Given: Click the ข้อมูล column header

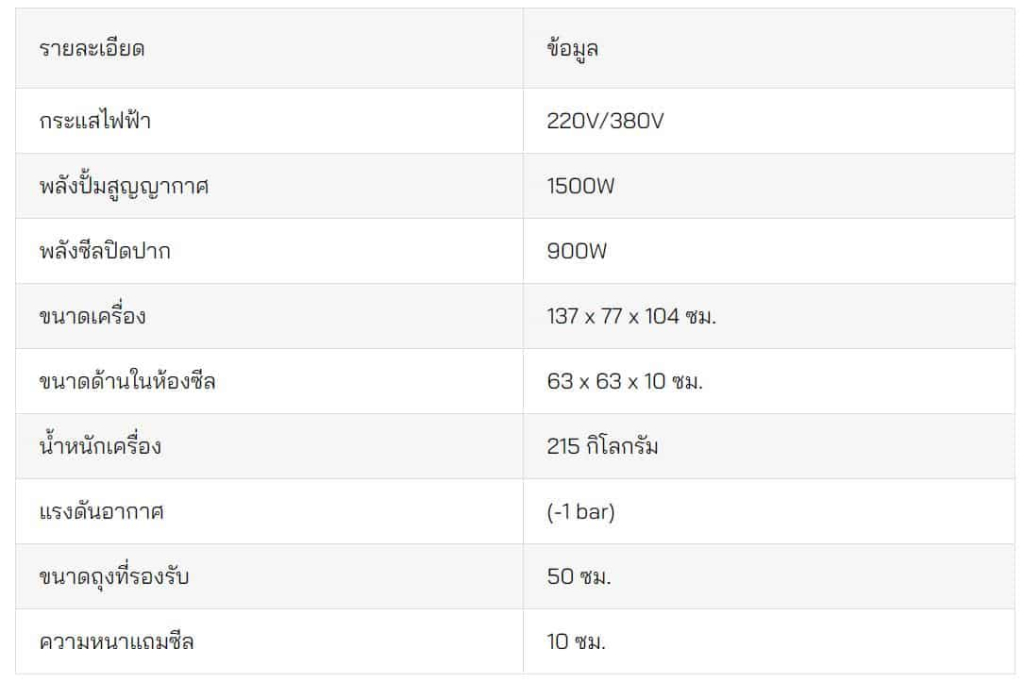Looking at the screenshot, I should coord(769,48).
